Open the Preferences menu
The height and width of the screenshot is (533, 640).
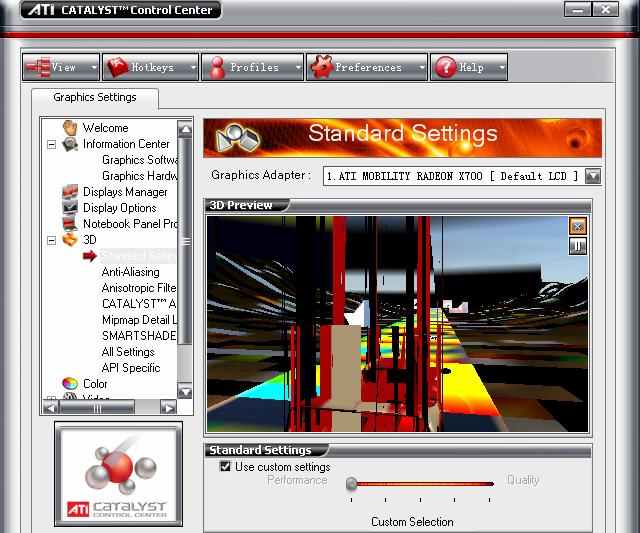click(x=367, y=67)
